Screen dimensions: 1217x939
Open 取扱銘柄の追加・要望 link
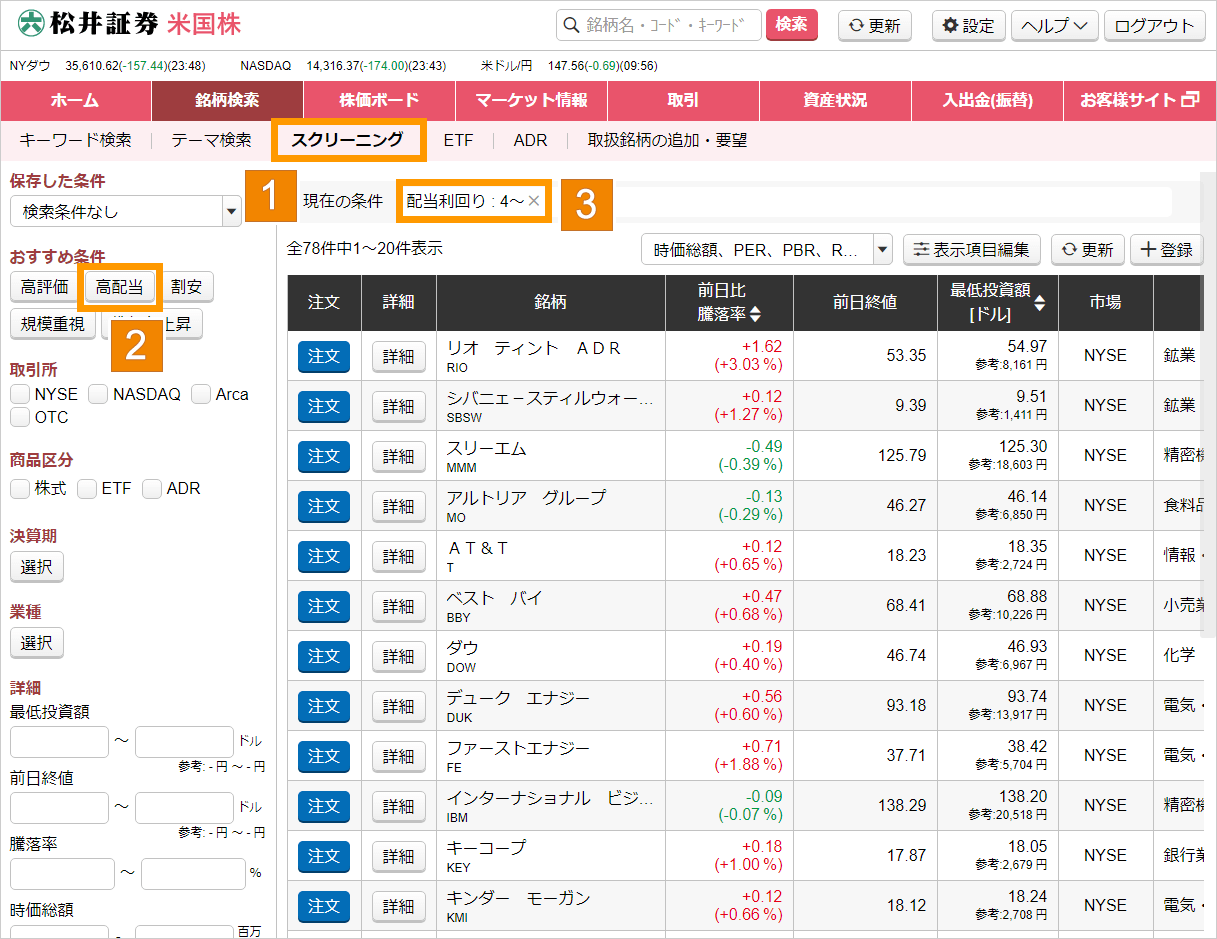[667, 140]
